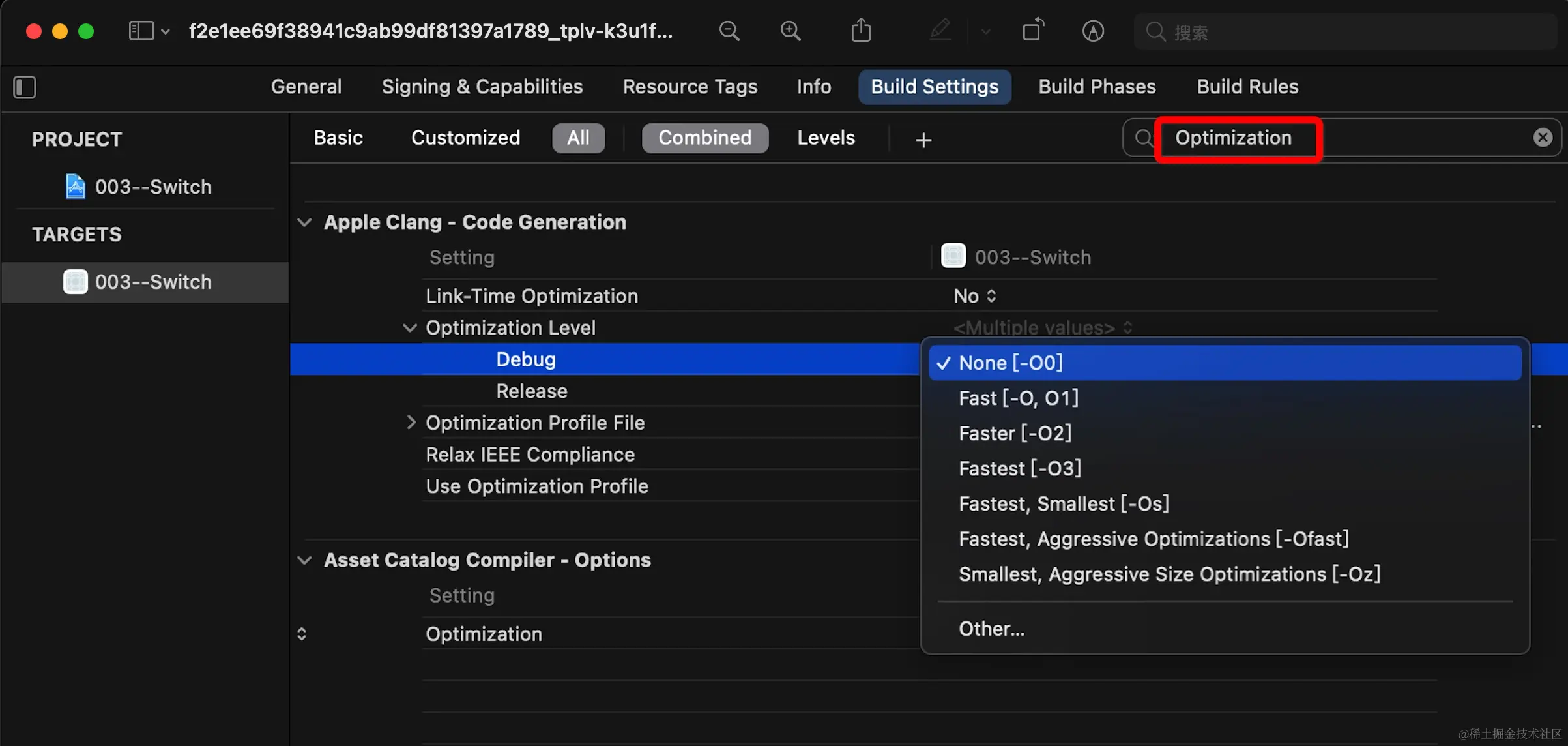Click the rotate image icon

[1033, 31]
